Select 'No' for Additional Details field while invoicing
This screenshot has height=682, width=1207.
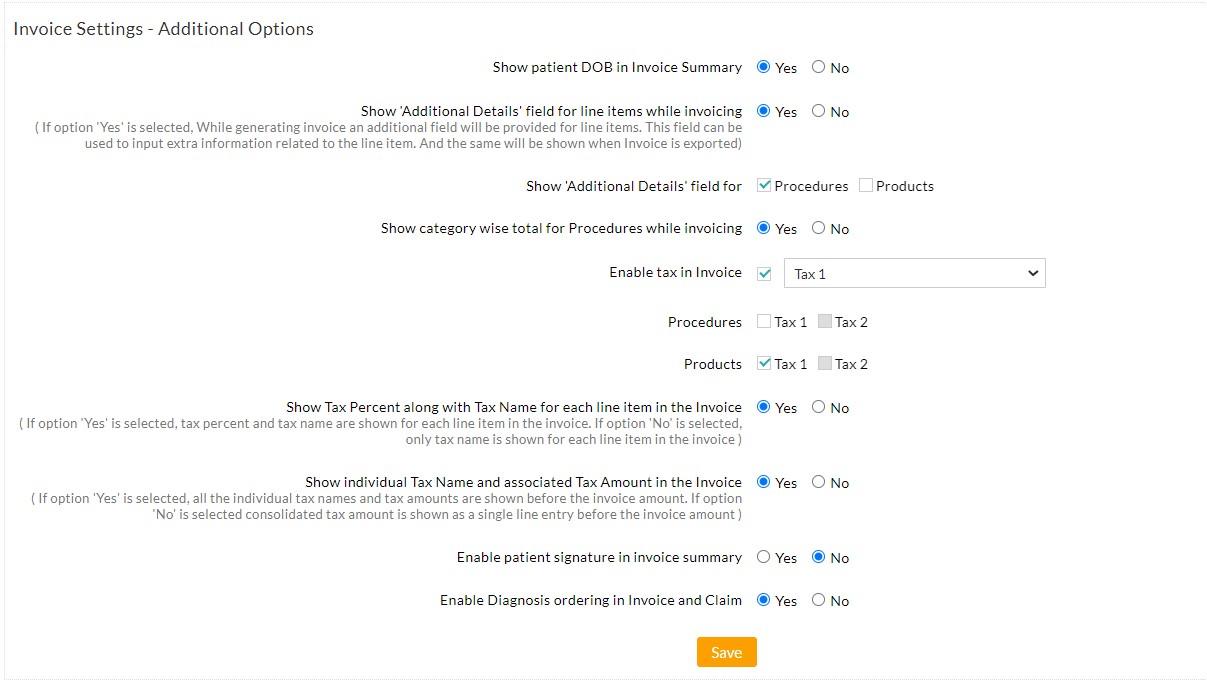click(818, 111)
